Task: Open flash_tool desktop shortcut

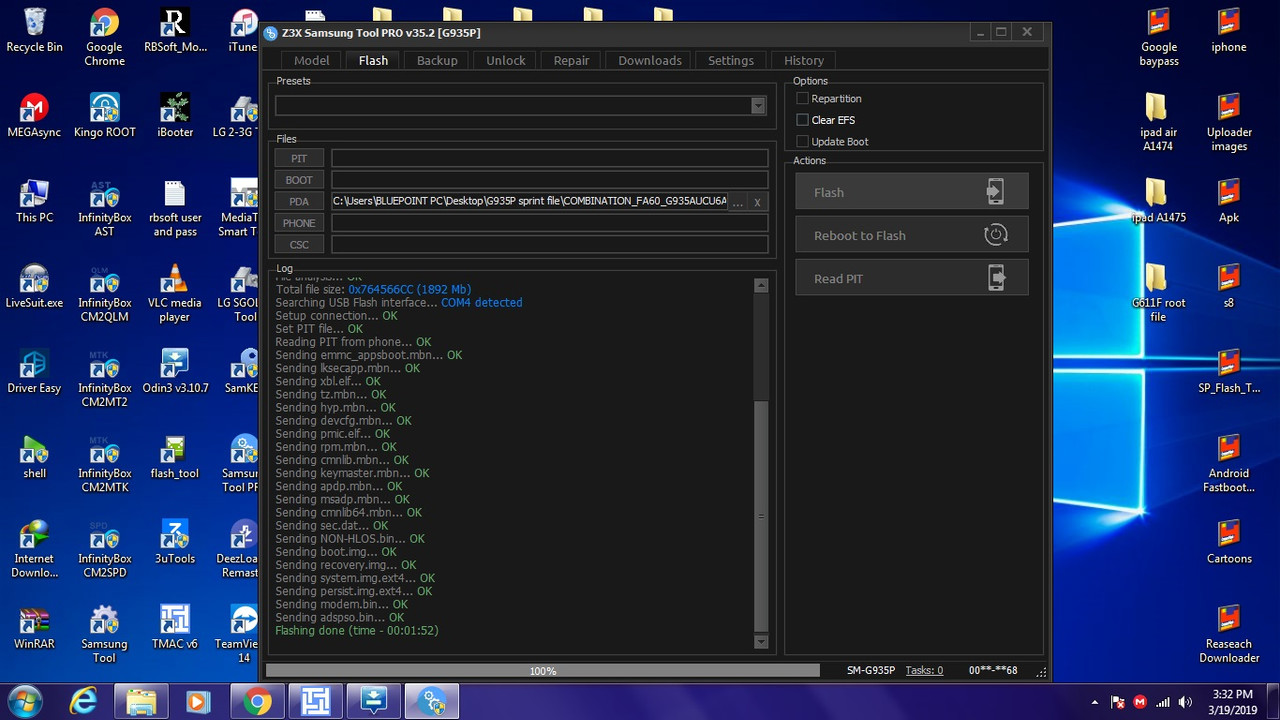Action: tap(175, 457)
